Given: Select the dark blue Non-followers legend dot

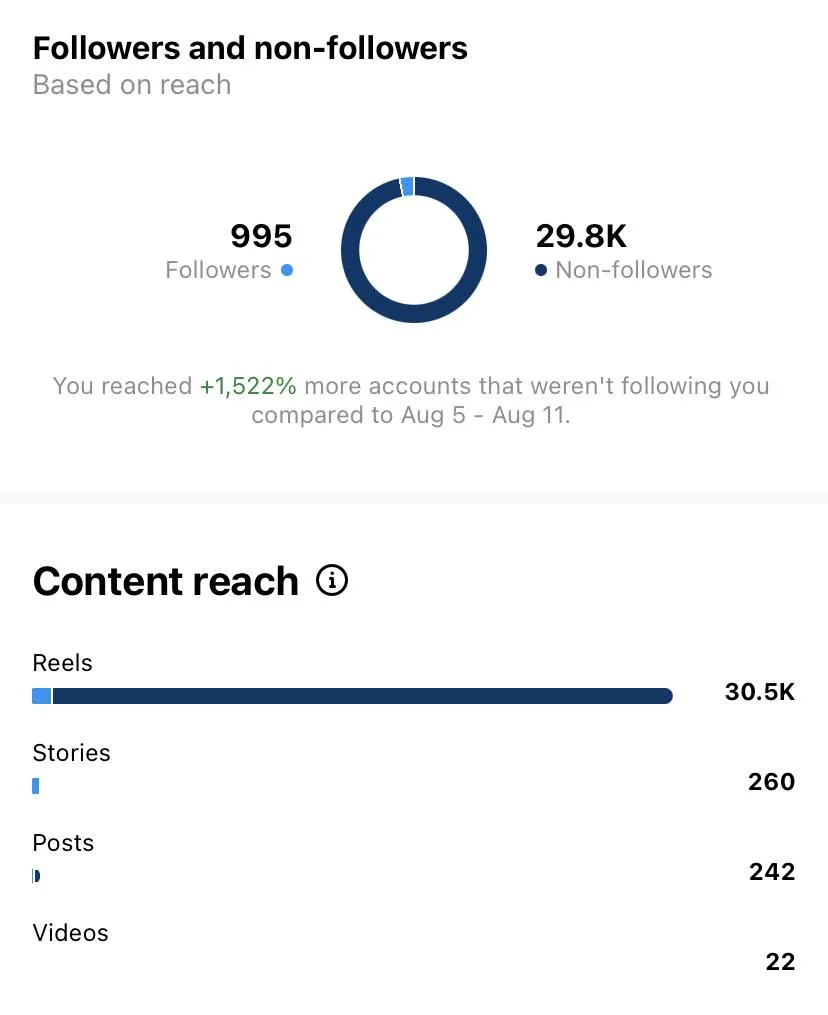Looking at the screenshot, I should coord(541,270).
